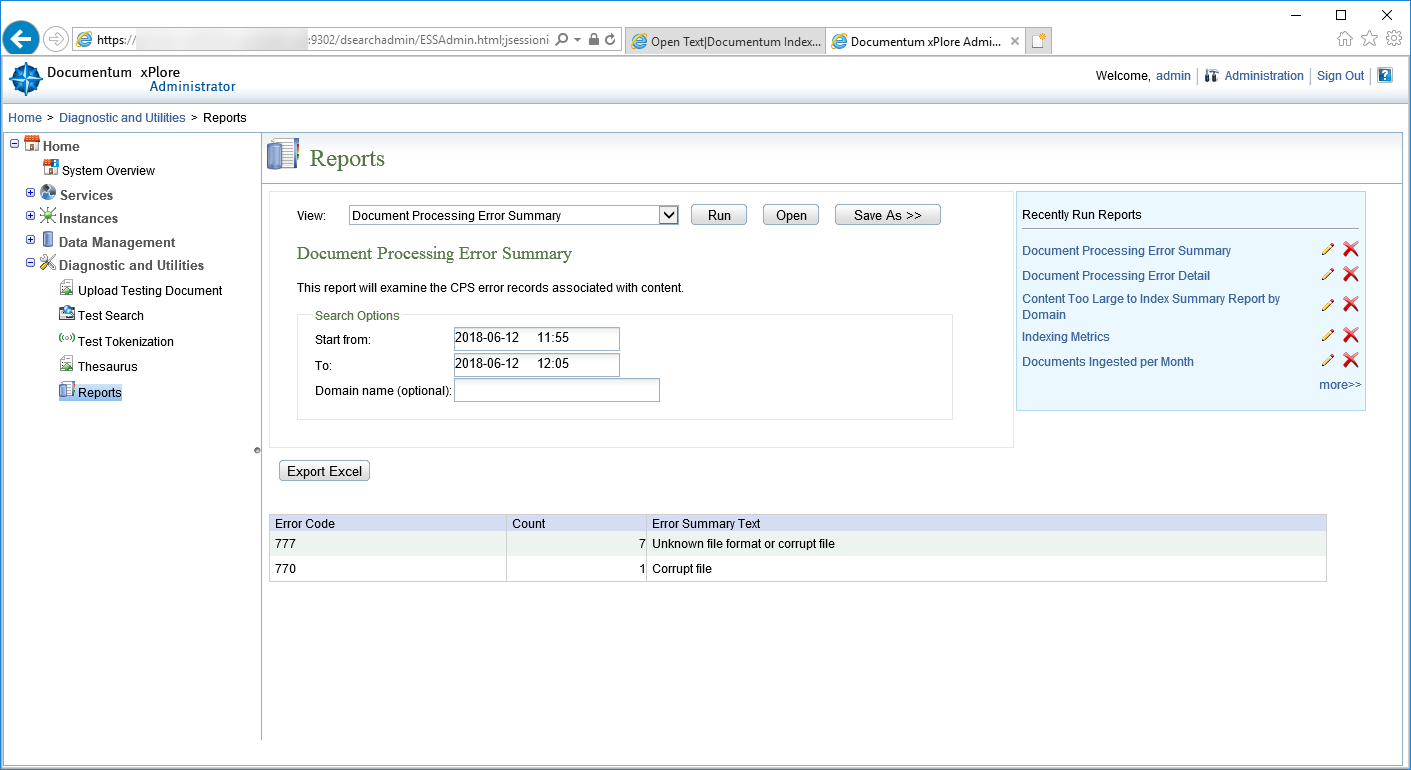Delete the Indexing Metrics report entry
The image size is (1411, 770).
[1351, 335]
